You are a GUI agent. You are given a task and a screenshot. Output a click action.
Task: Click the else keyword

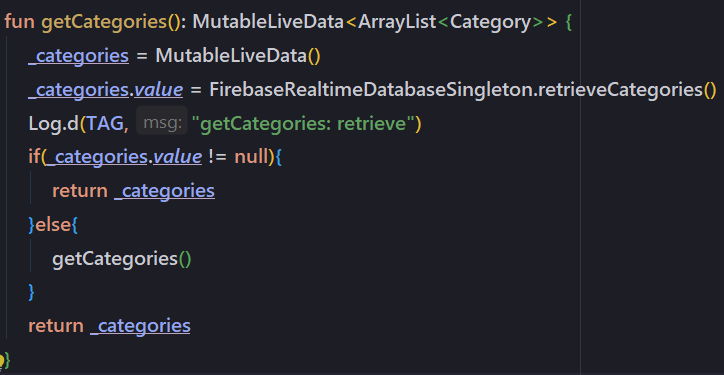[x=54, y=225]
